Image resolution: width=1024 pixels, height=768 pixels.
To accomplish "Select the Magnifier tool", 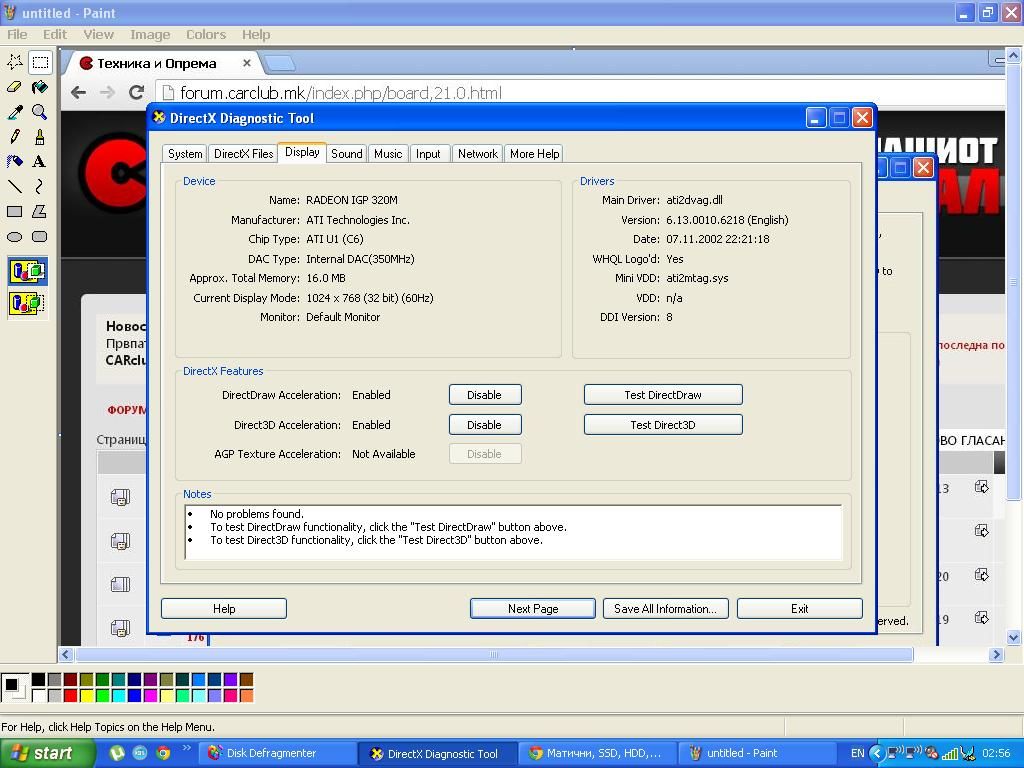I will pyautogui.click(x=40, y=112).
